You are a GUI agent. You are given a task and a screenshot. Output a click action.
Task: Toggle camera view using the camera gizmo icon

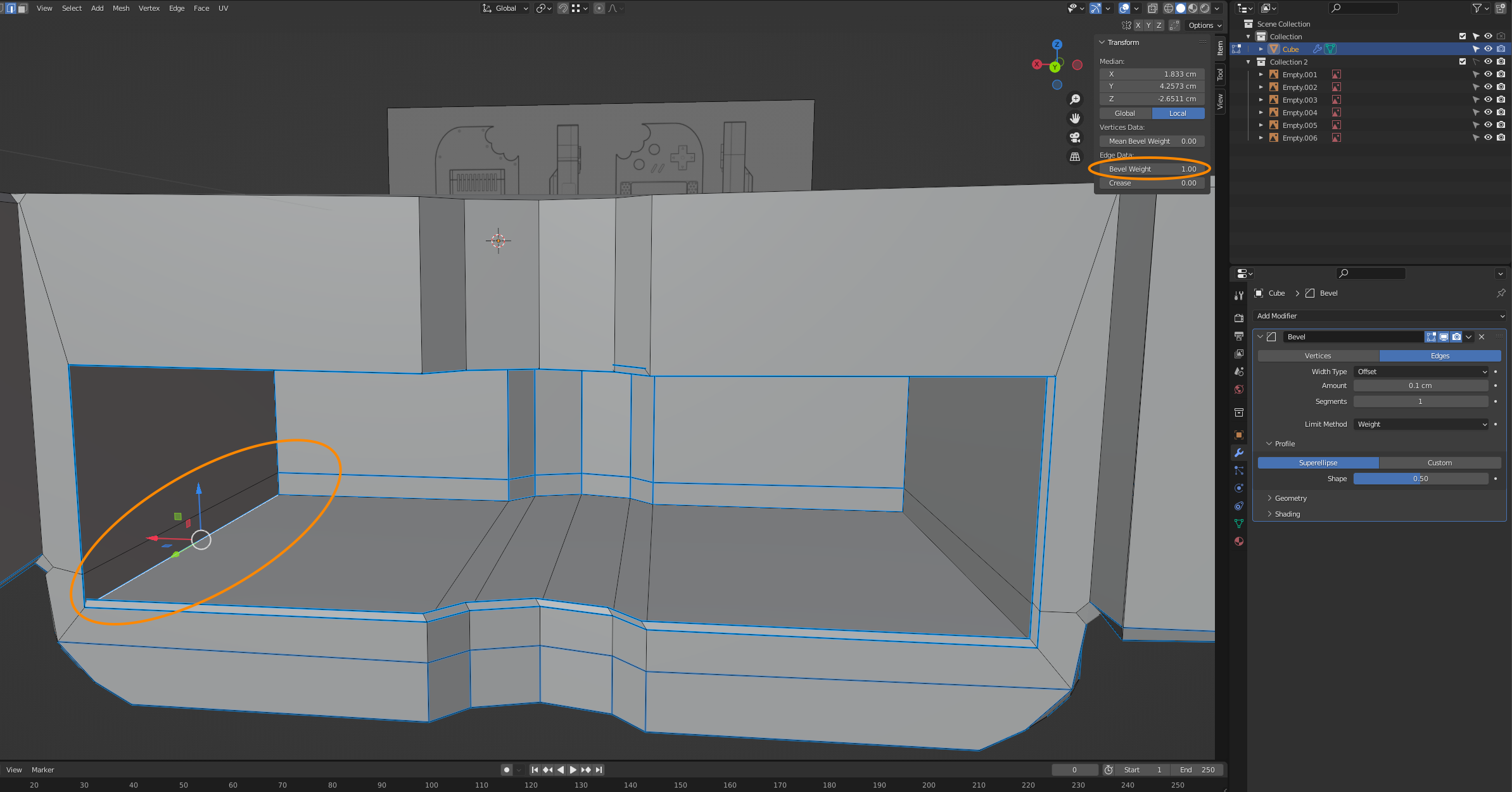pos(1075,137)
